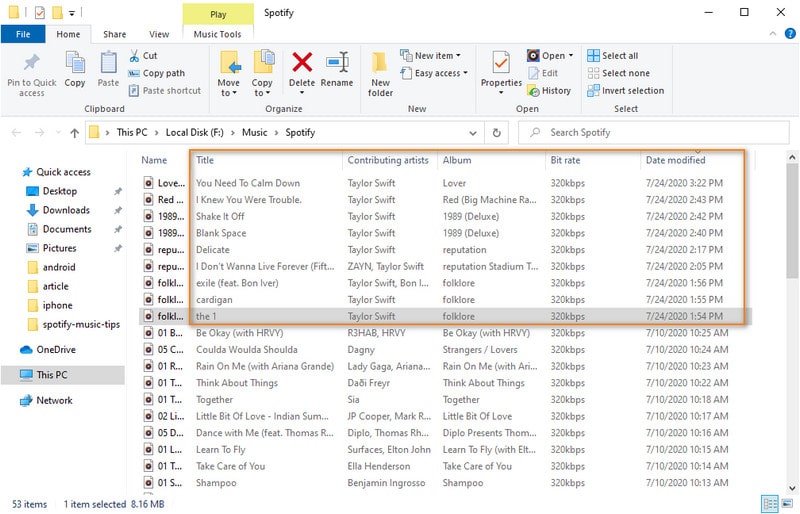
Task: Sort by Contributing artists column header
Action: pyautogui.click(x=388, y=160)
